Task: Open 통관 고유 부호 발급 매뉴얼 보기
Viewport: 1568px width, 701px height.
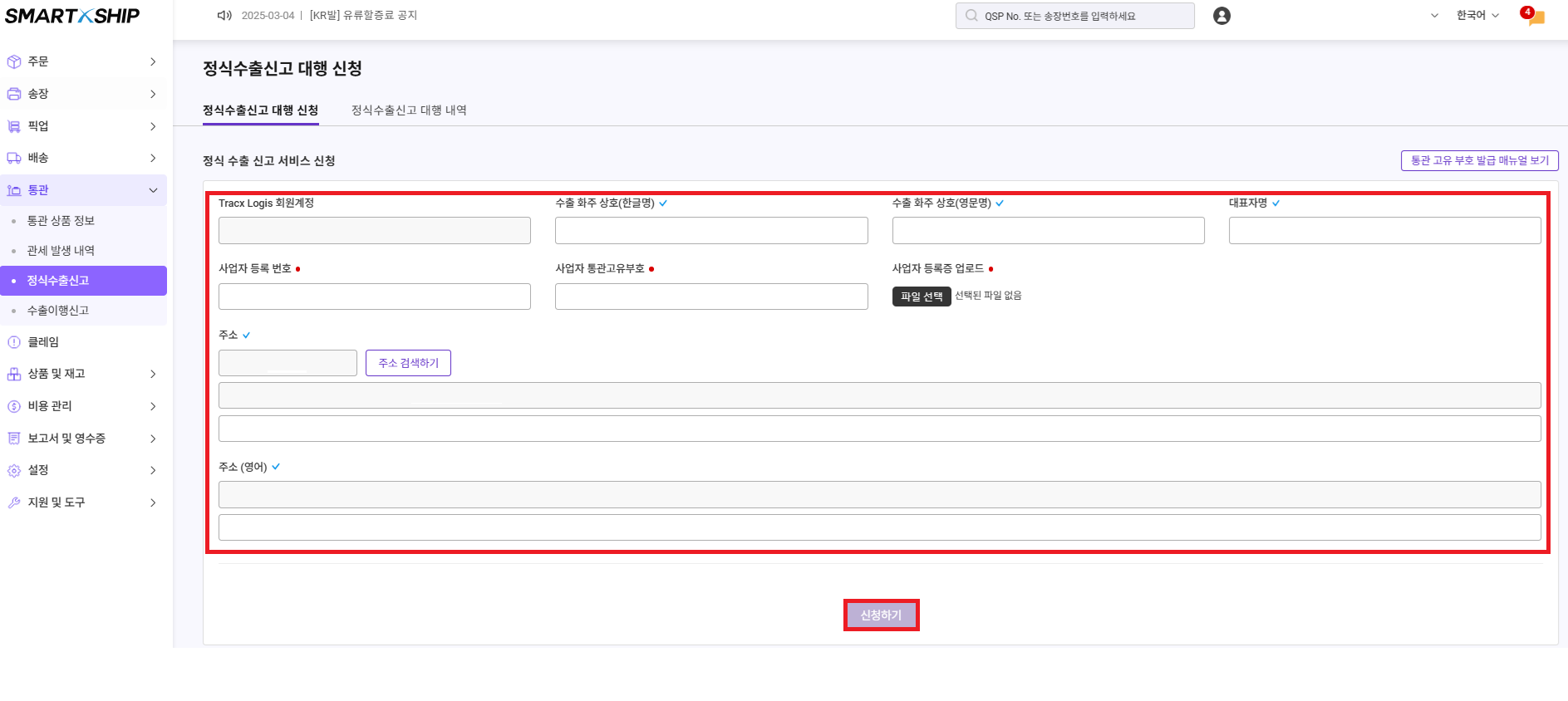Action: tap(1479, 160)
